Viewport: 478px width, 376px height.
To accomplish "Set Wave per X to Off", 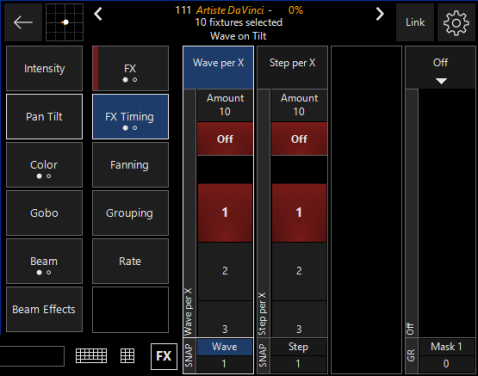I will (225, 139).
